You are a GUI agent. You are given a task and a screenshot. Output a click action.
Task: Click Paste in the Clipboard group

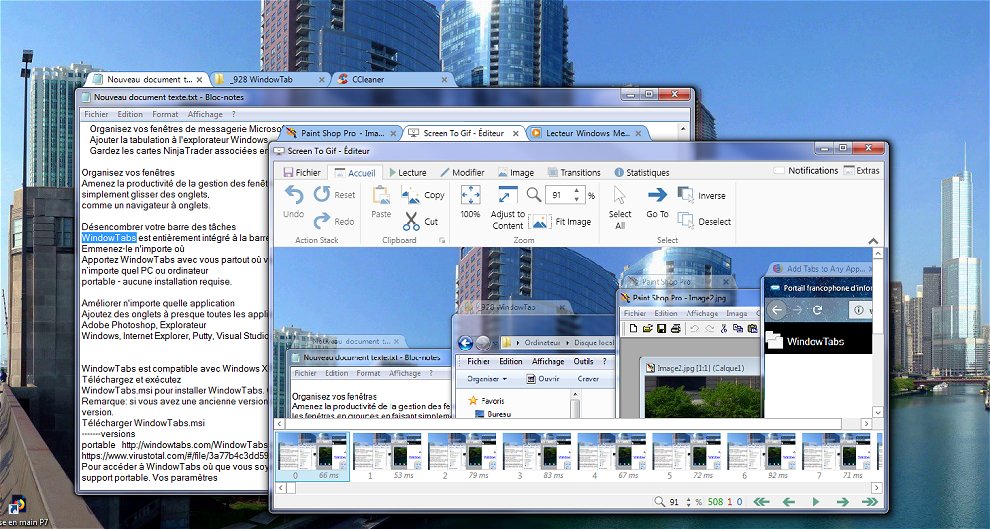click(x=381, y=202)
